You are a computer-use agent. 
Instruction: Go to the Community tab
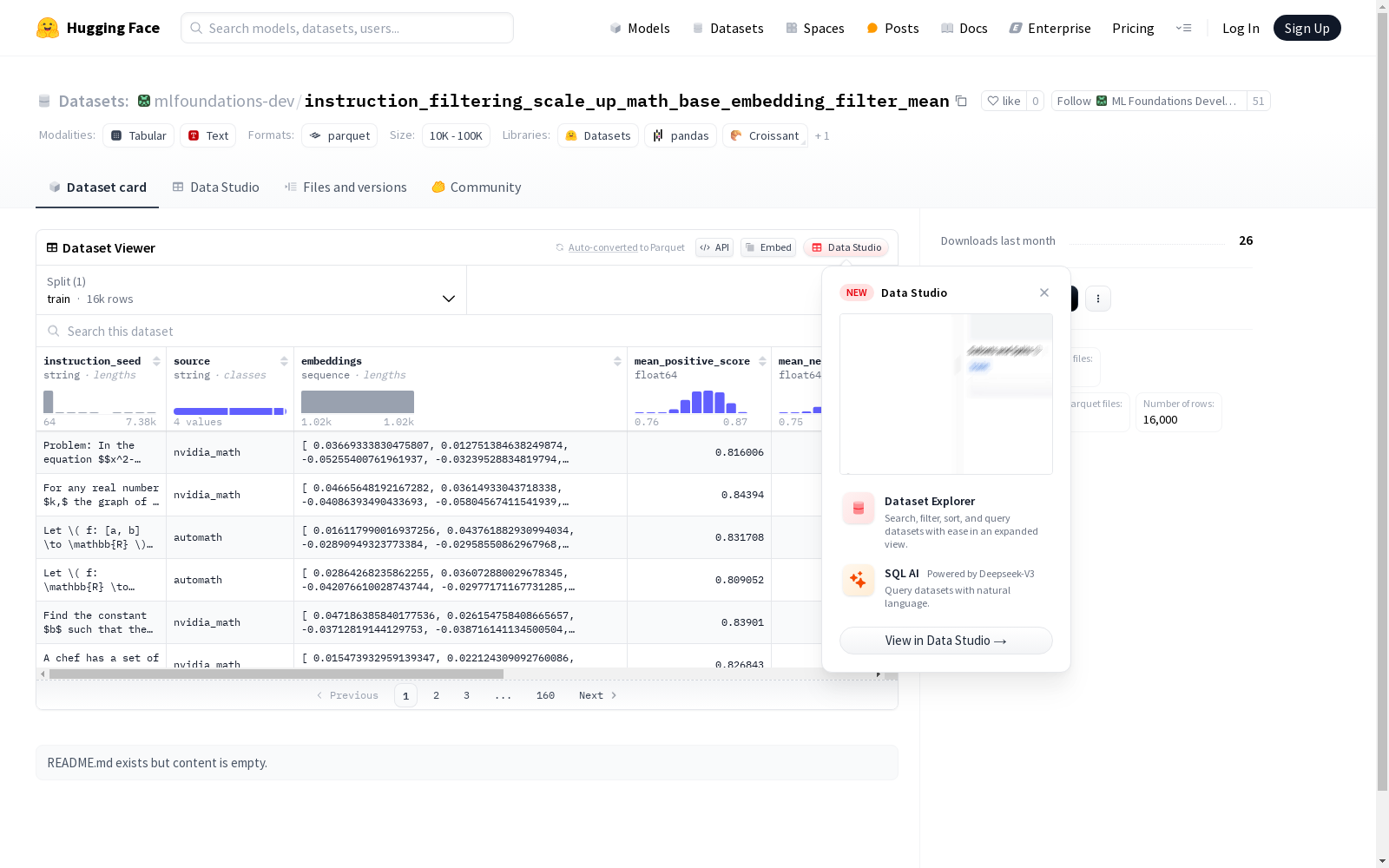pyautogui.click(x=477, y=187)
